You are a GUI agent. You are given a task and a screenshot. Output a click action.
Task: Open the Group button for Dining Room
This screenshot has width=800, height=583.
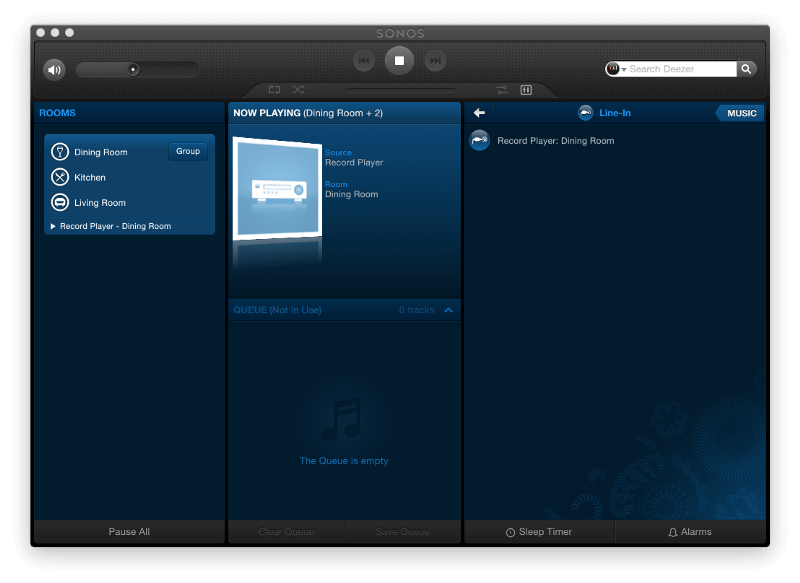tap(188, 151)
